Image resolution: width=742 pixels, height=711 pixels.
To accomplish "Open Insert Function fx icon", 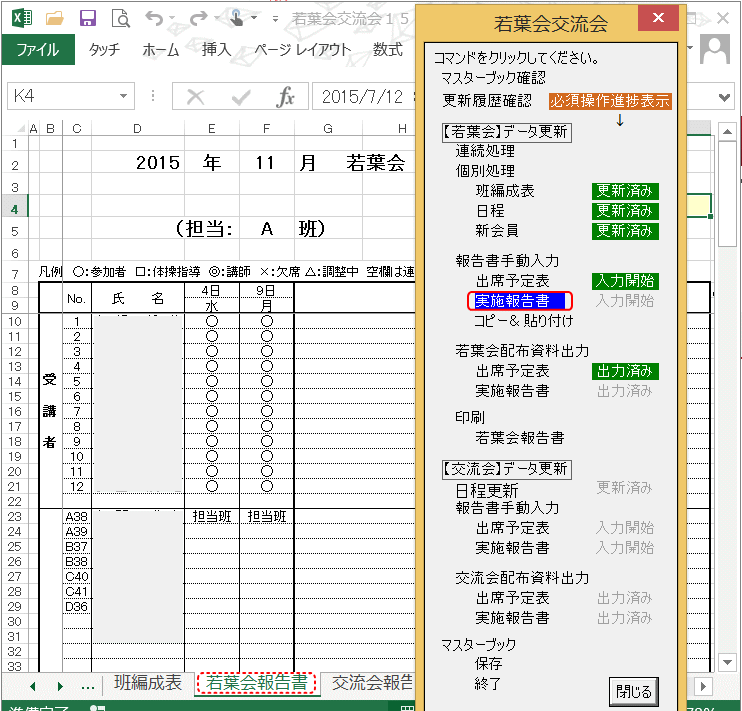I will click(x=286, y=97).
